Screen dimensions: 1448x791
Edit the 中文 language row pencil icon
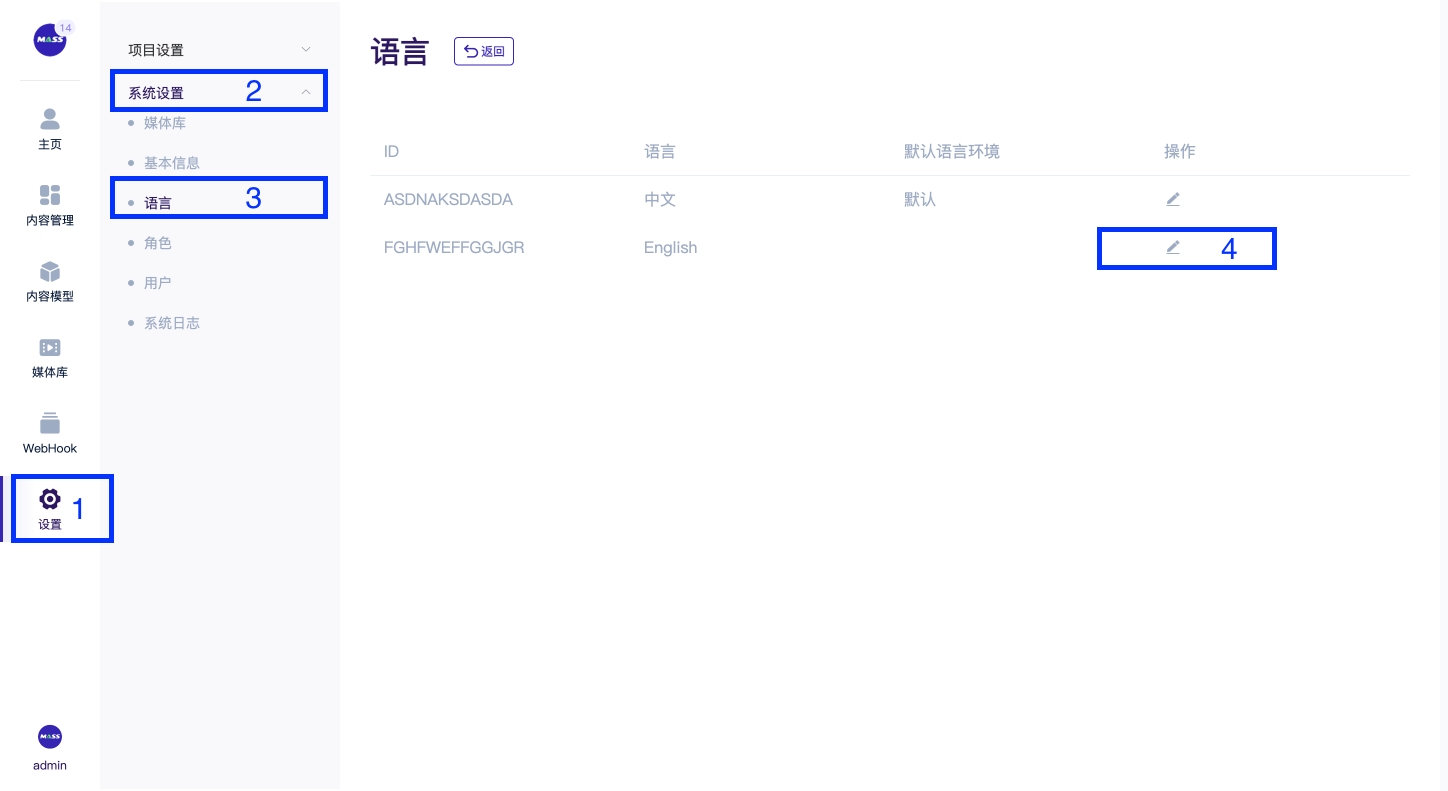[1173, 199]
